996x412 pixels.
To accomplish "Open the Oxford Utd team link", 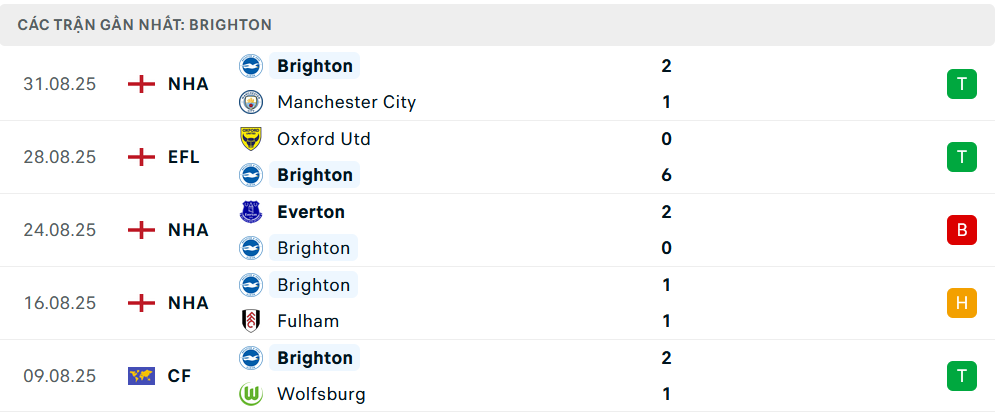I will [324, 139].
